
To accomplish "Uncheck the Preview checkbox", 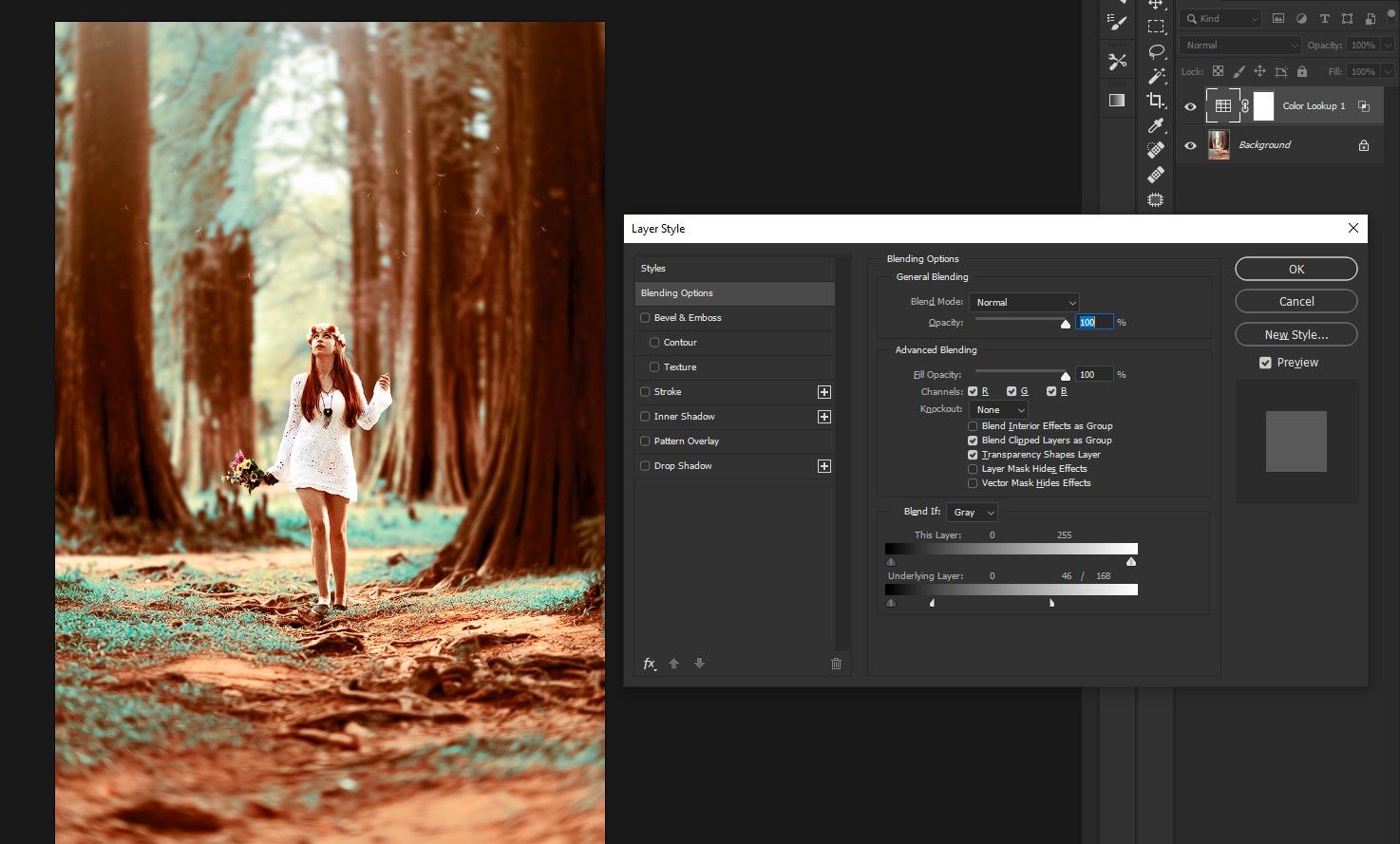I will point(1265,363).
